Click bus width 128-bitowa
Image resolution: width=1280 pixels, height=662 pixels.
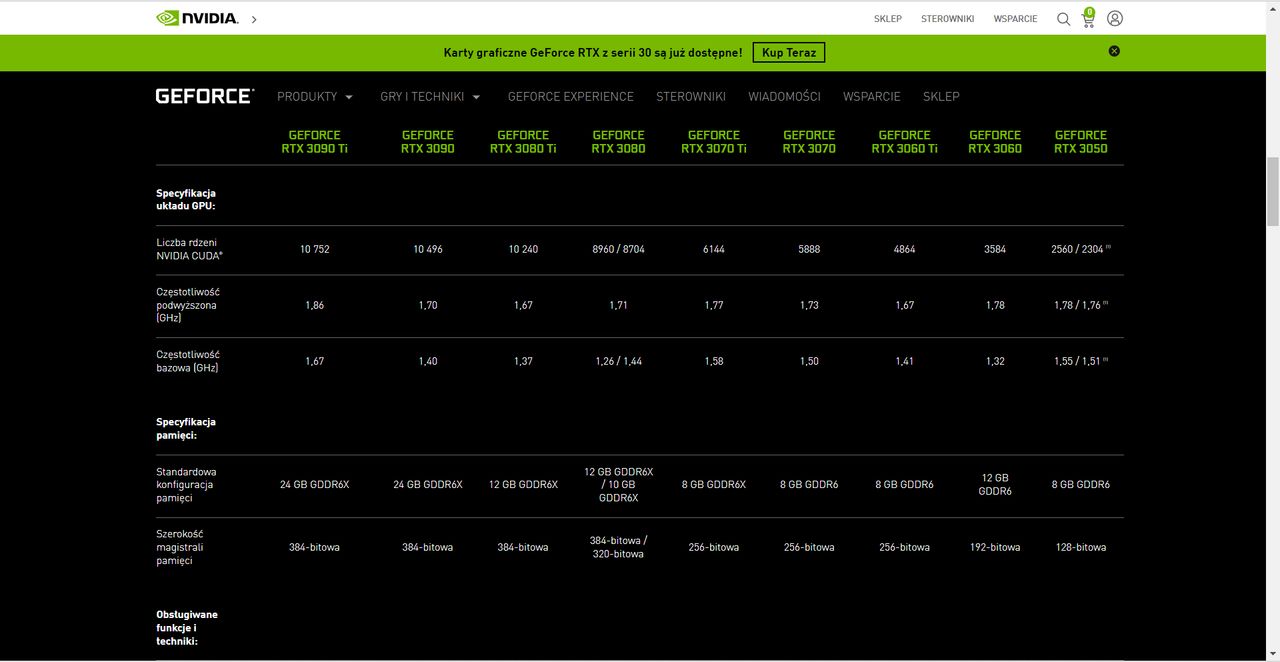point(1081,547)
